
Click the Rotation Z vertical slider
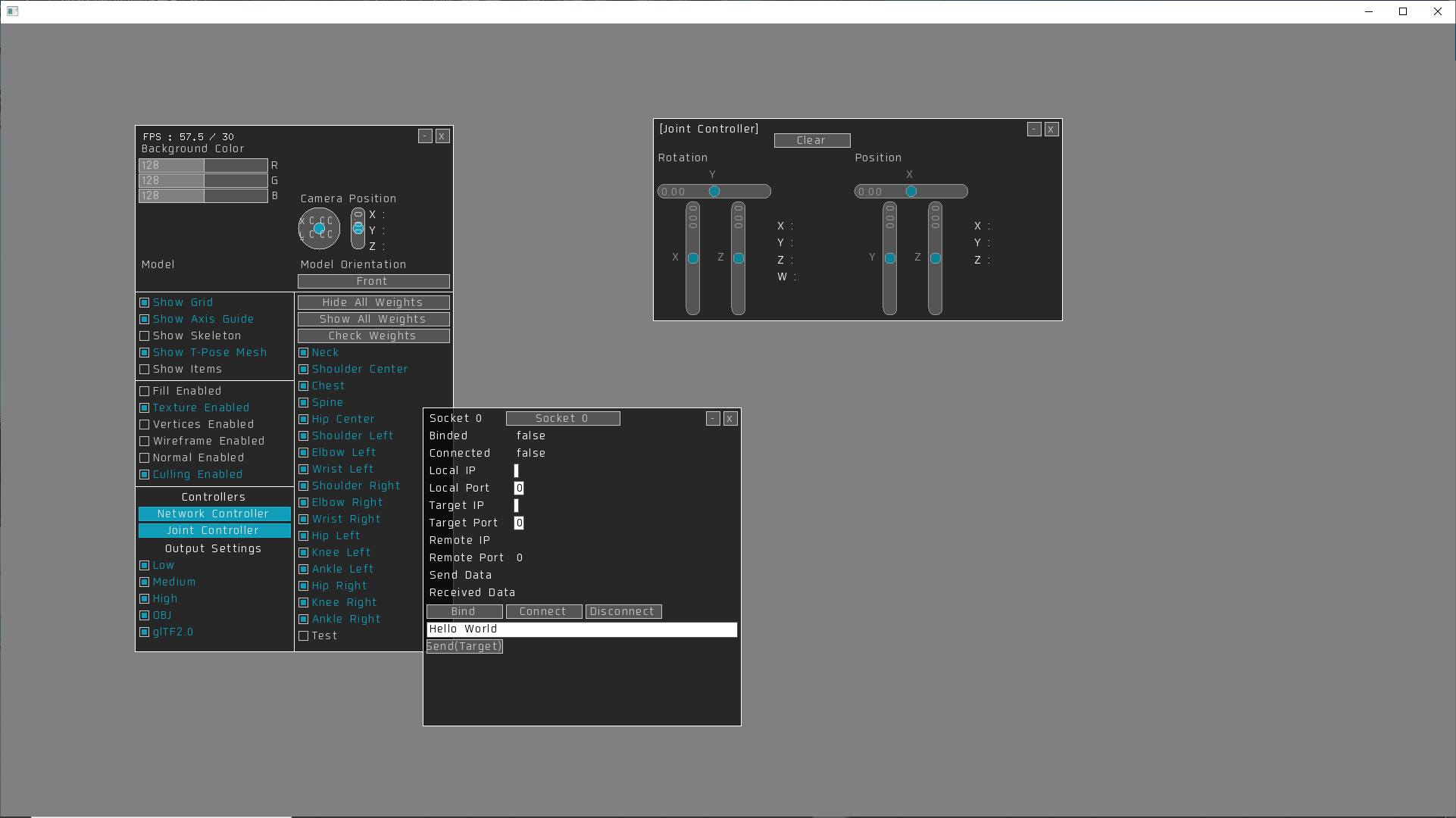coord(739,258)
